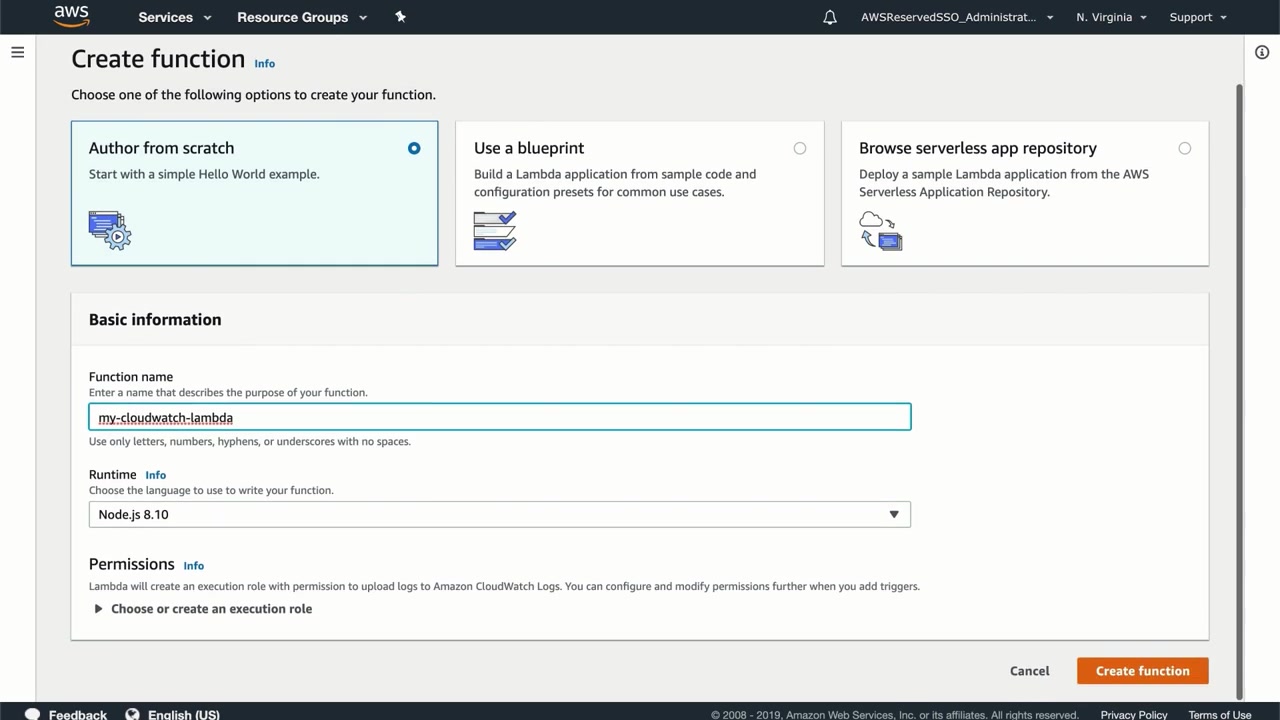Open the notifications bell icon
This screenshot has height=720, width=1280.
[830, 17]
